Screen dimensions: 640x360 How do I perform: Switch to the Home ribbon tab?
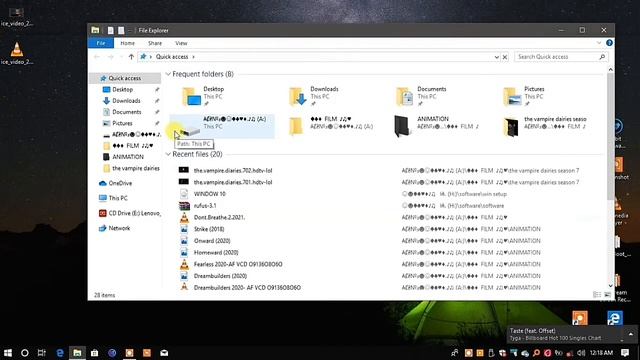point(127,43)
